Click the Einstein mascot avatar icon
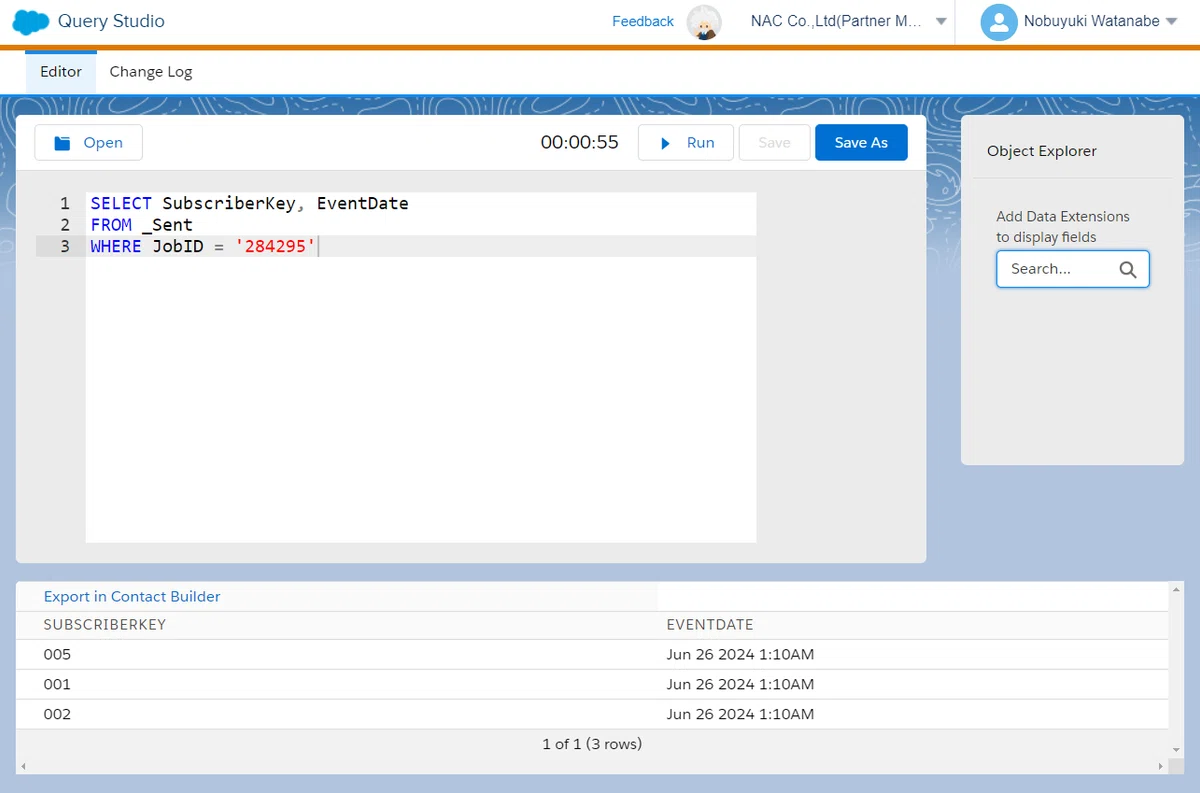Screen dimensions: 1200x793 [704, 22]
